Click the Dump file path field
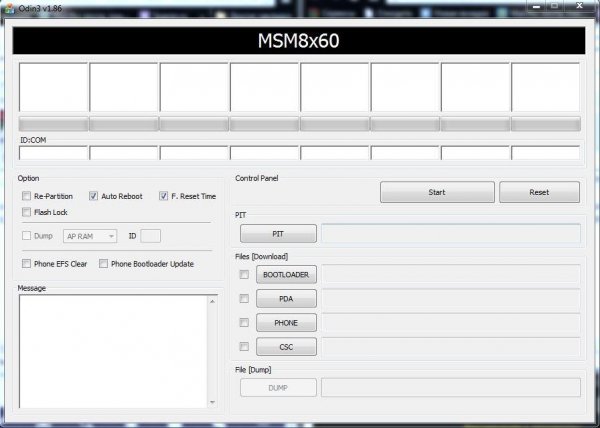The width and height of the screenshot is (600, 428). [451, 387]
